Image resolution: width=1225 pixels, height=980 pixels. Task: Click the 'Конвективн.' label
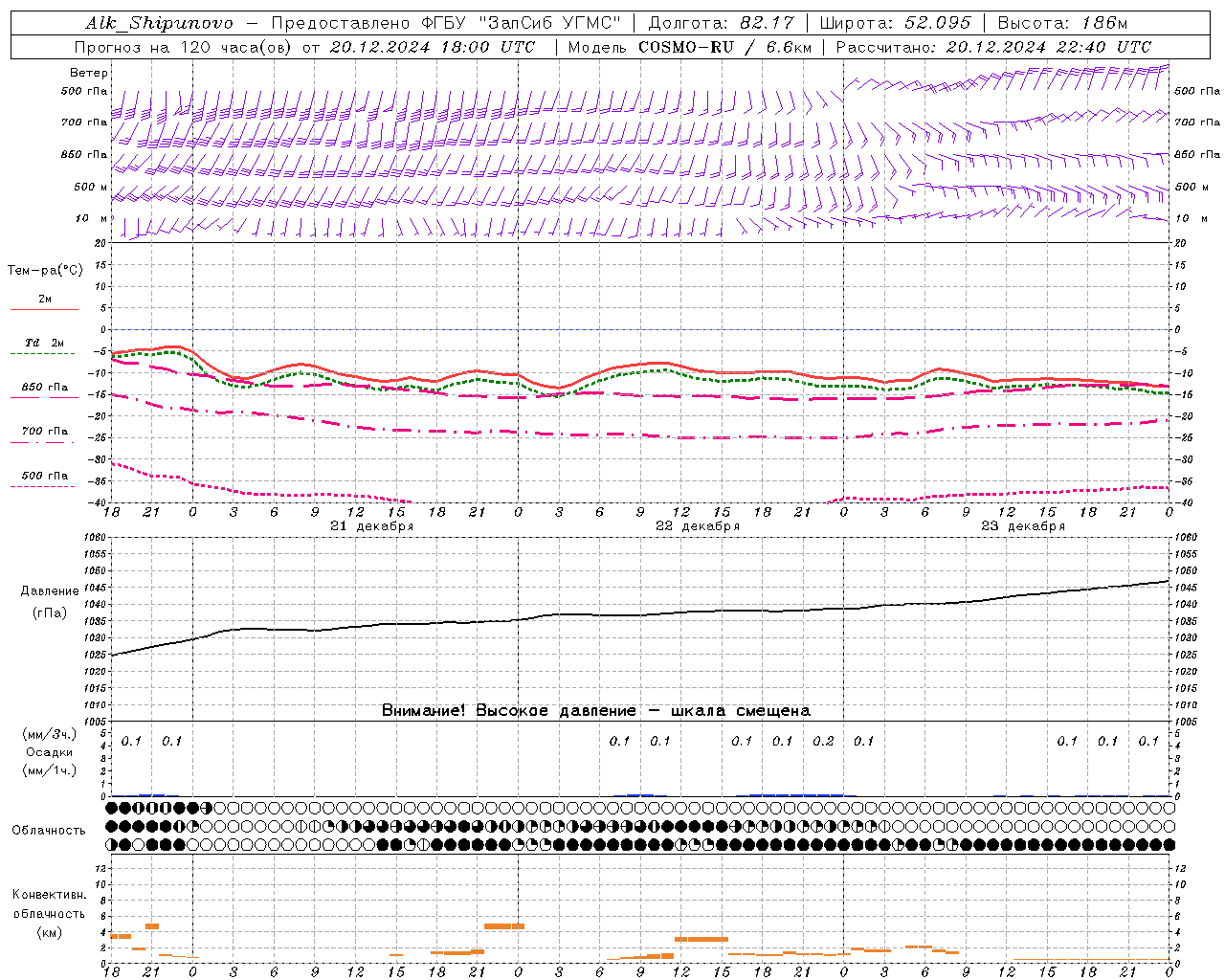coord(49,895)
